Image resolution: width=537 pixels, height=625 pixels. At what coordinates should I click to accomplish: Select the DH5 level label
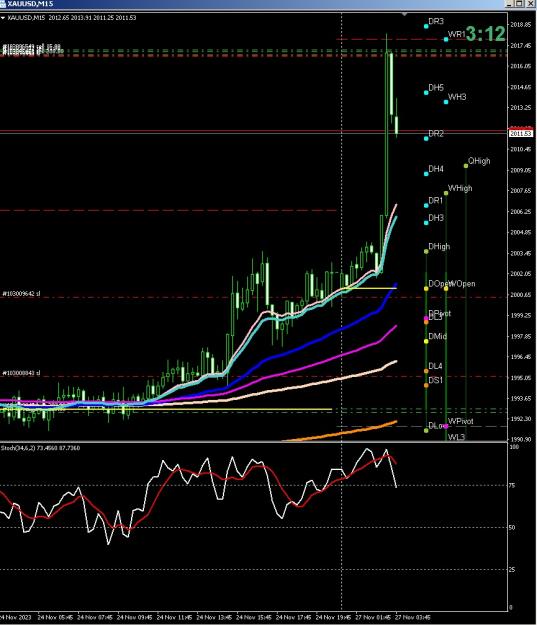click(x=436, y=88)
